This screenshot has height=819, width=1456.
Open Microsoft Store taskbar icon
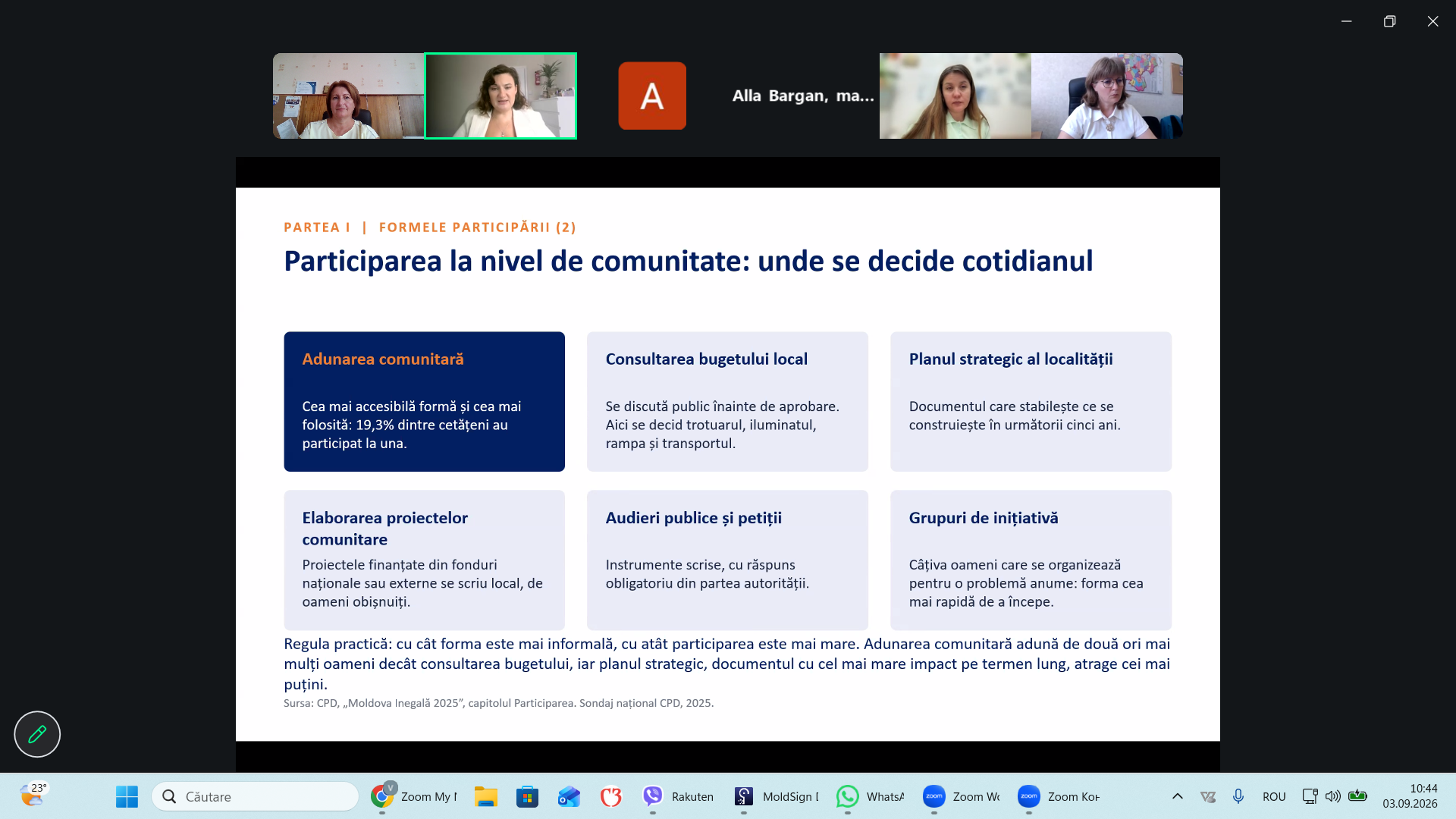(x=527, y=796)
